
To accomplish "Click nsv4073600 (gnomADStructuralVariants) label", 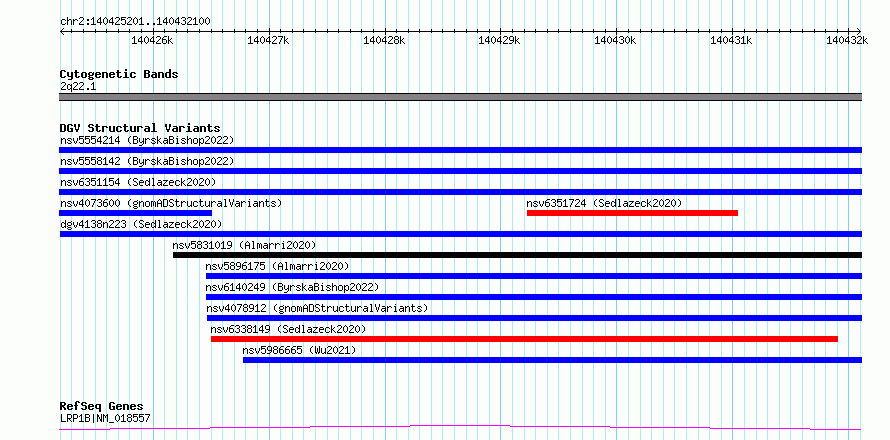I will coord(171,203).
